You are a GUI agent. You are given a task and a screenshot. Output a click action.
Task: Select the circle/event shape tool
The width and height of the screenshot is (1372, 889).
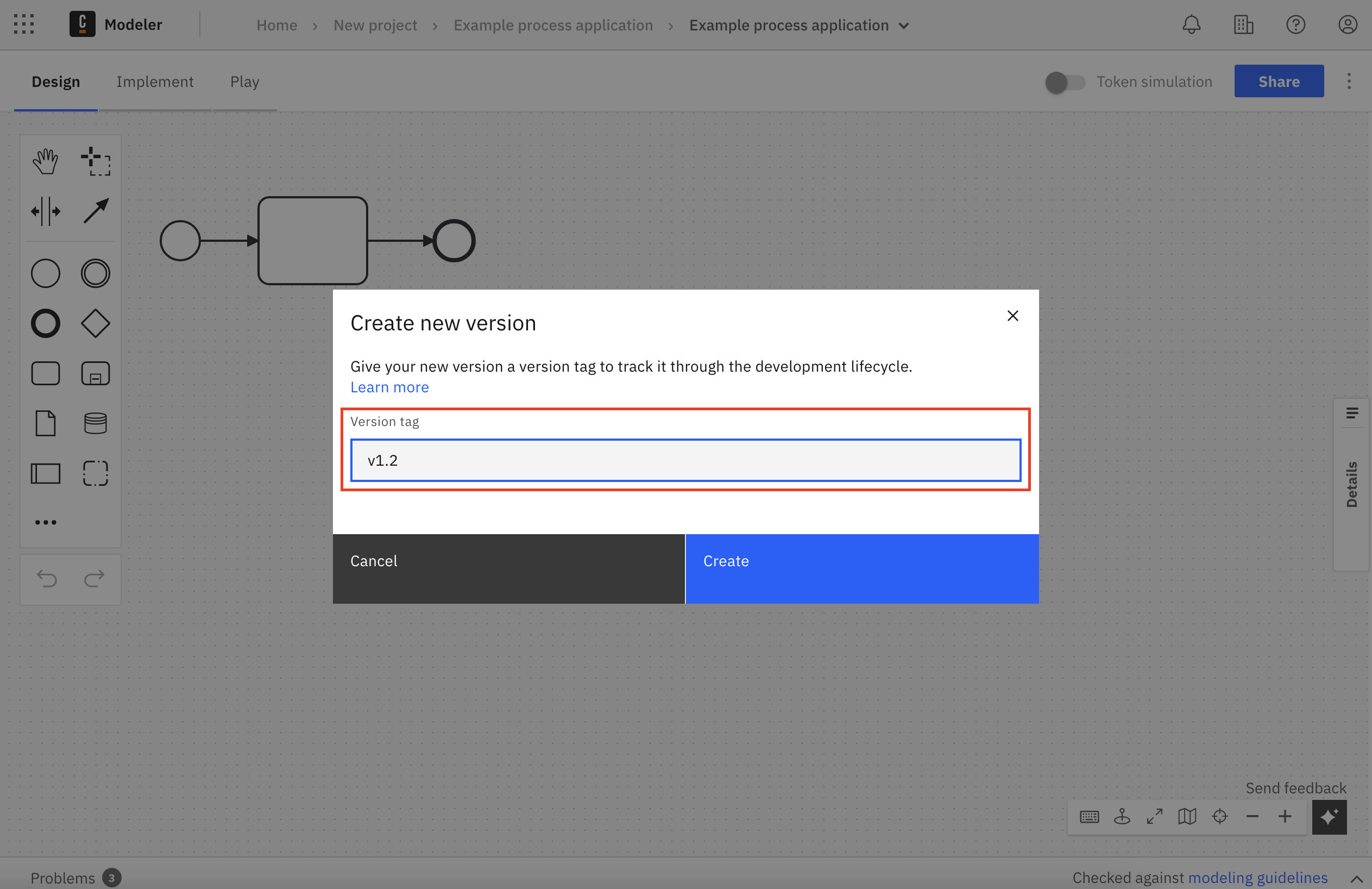tap(45, 272)
